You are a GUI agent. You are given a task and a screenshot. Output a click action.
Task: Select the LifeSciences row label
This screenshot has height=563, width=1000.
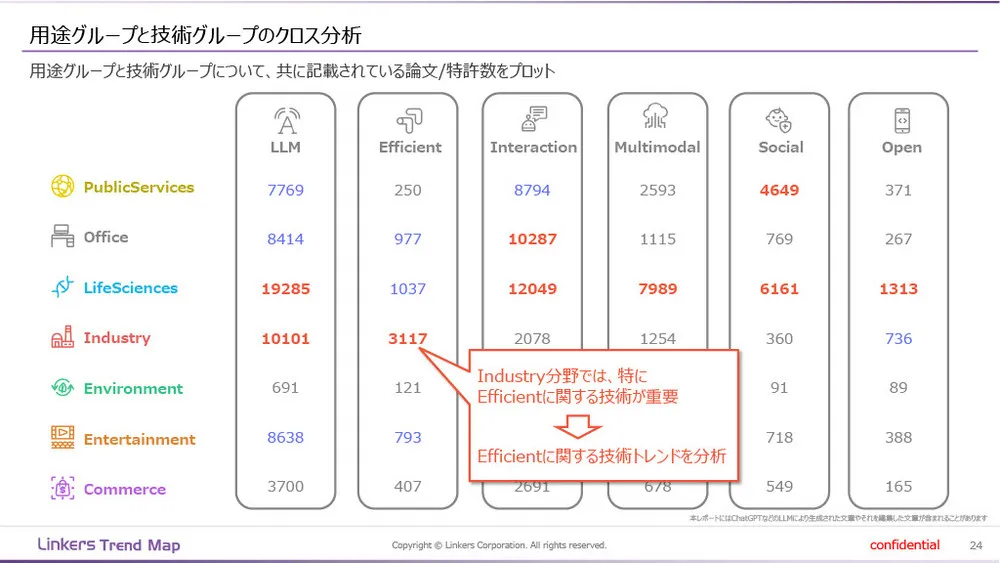click(x=131, y=288)
